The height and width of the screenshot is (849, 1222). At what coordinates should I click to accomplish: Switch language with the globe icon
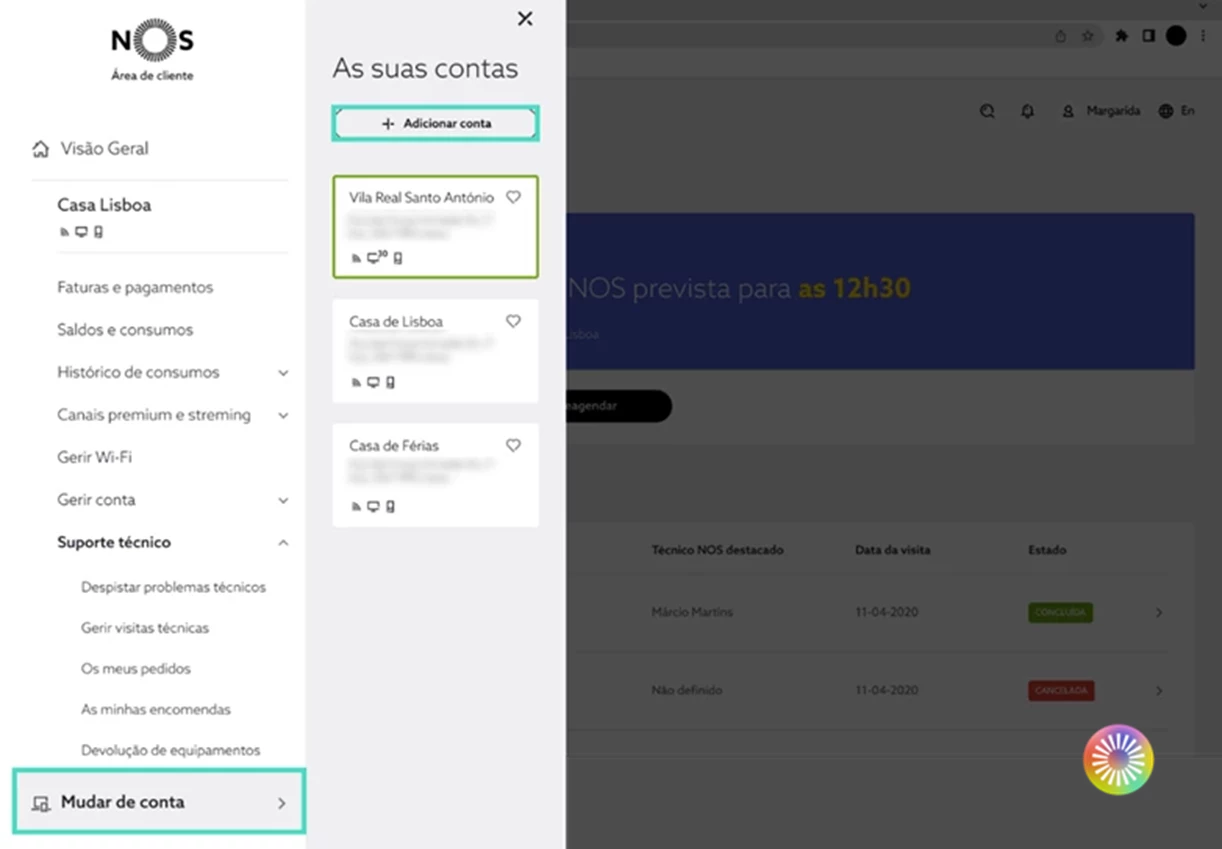1165,111
